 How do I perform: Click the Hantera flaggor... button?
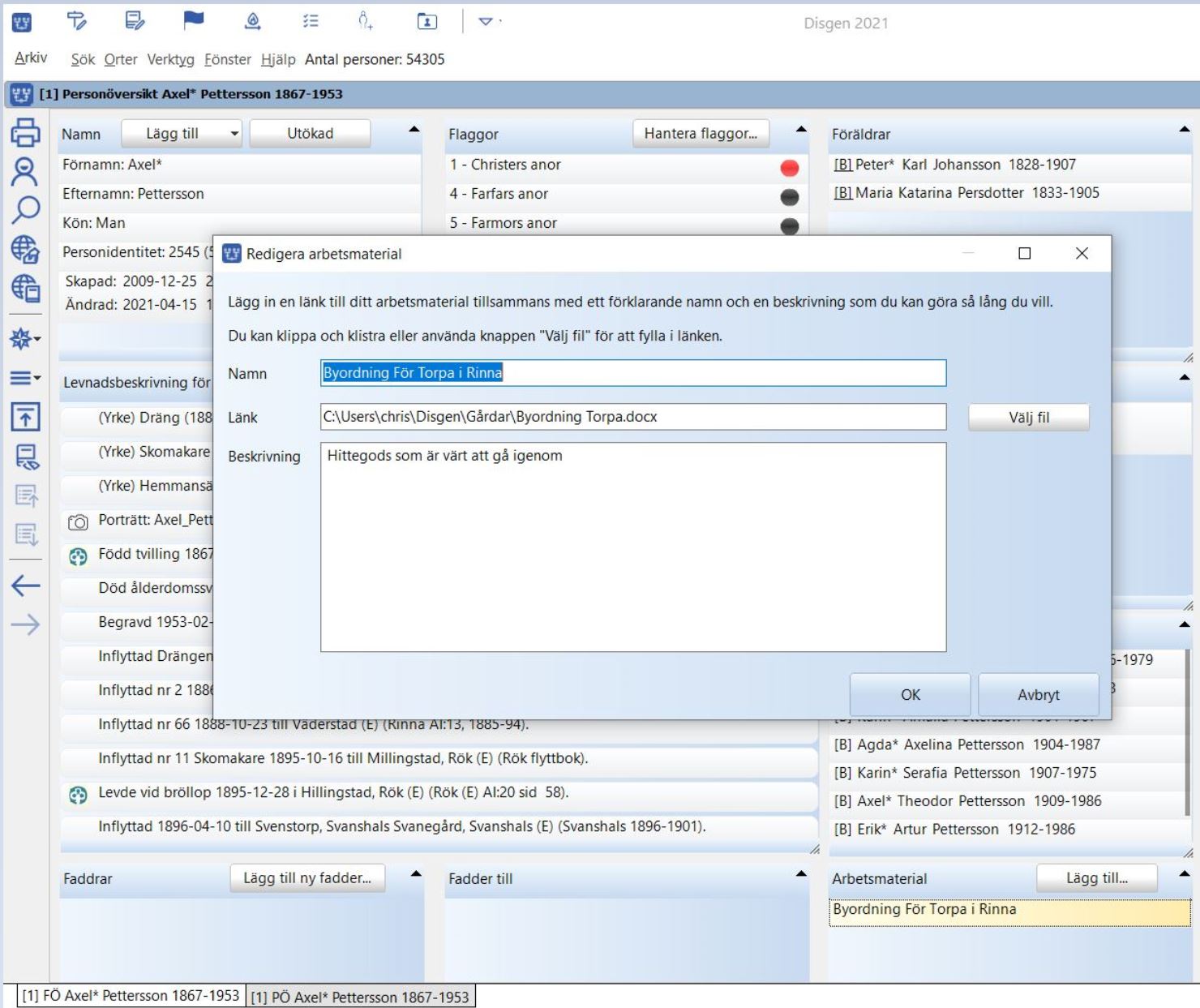[701, 134]
